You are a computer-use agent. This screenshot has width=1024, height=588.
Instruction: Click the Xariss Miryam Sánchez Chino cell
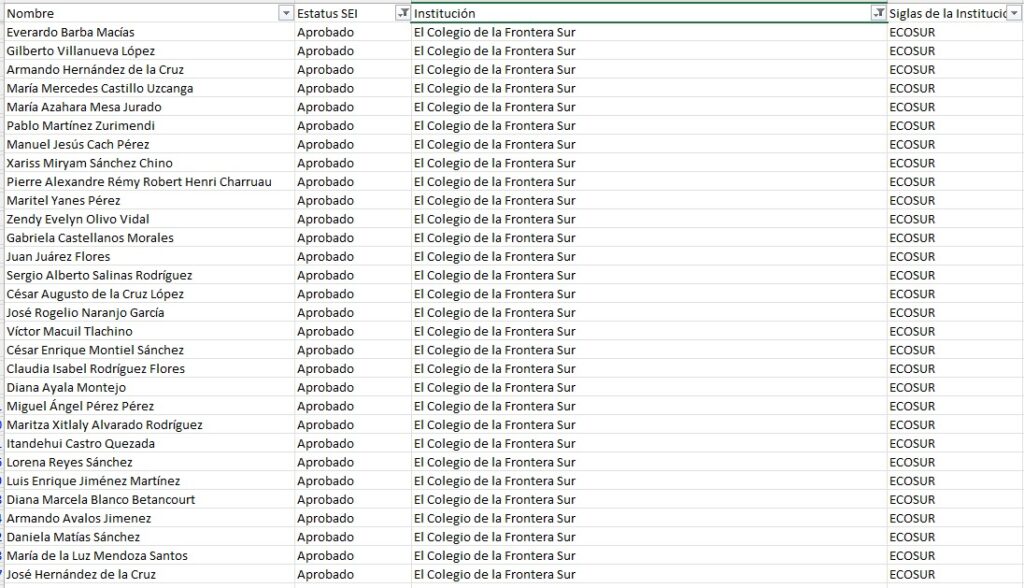[x=89, y=163]
